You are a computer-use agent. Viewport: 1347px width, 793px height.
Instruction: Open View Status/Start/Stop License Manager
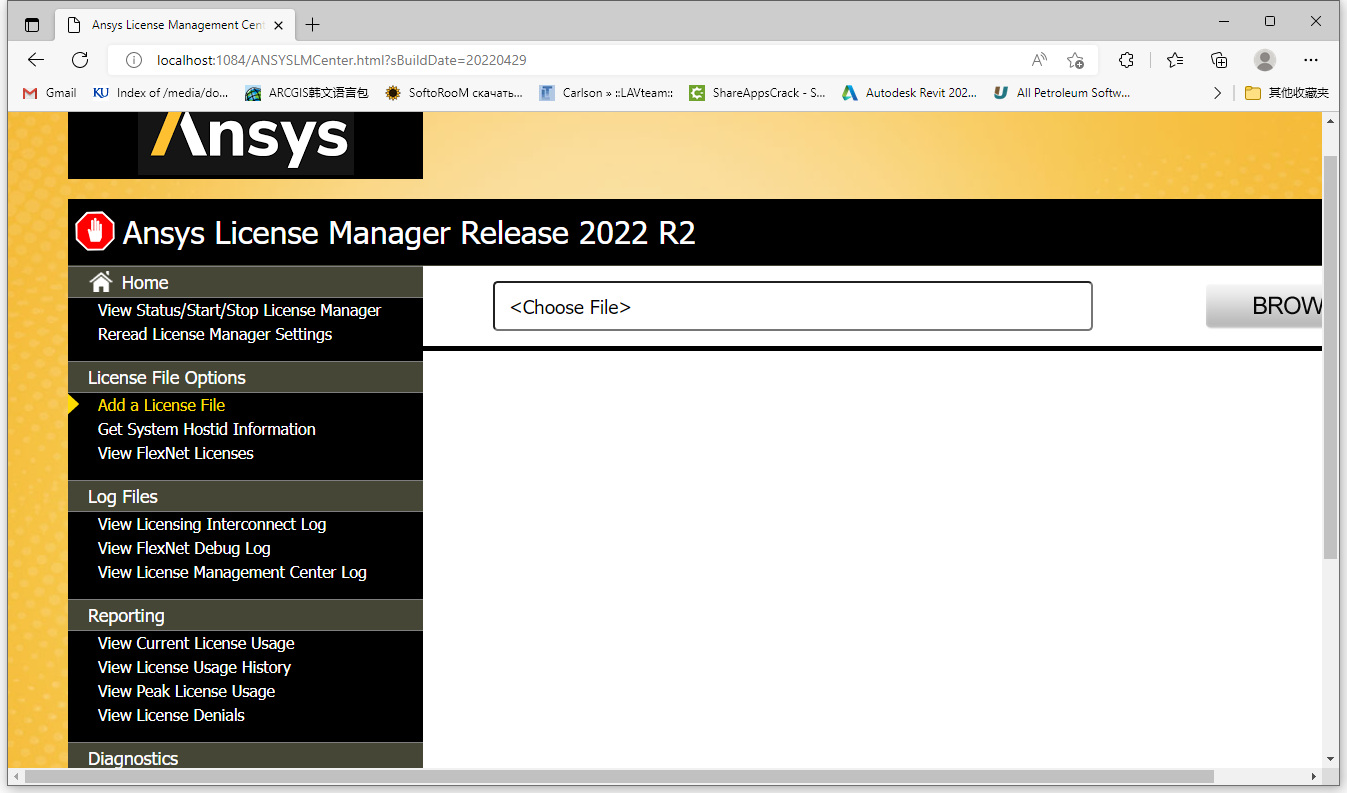coord(239,310)
